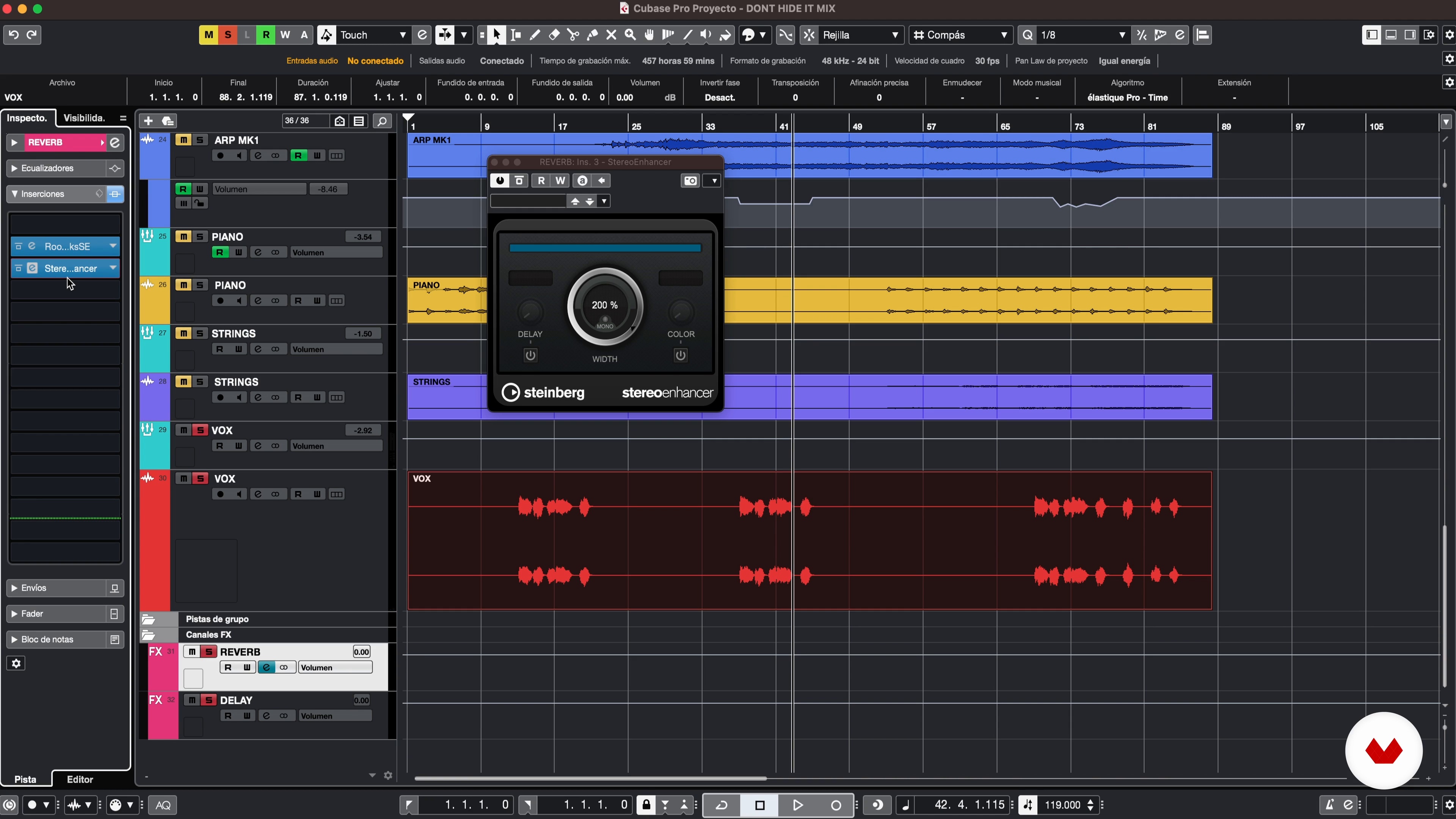Click Write W button in StereoEnhancer window
This screenshot has width=1456, height=819.
[560, 181]
